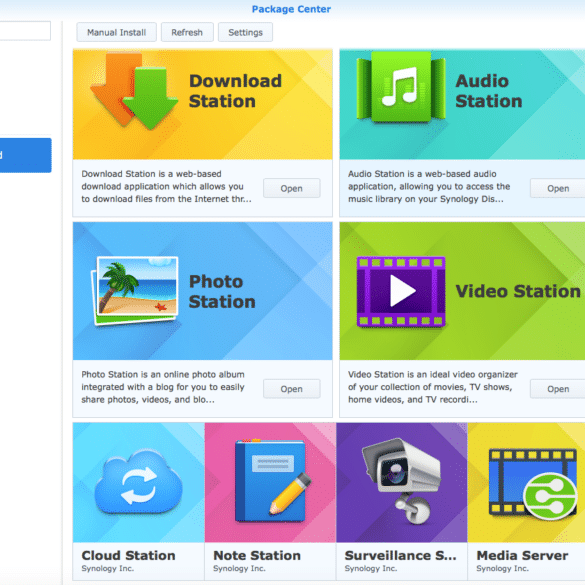Open Audio Station package

[557, 188]
